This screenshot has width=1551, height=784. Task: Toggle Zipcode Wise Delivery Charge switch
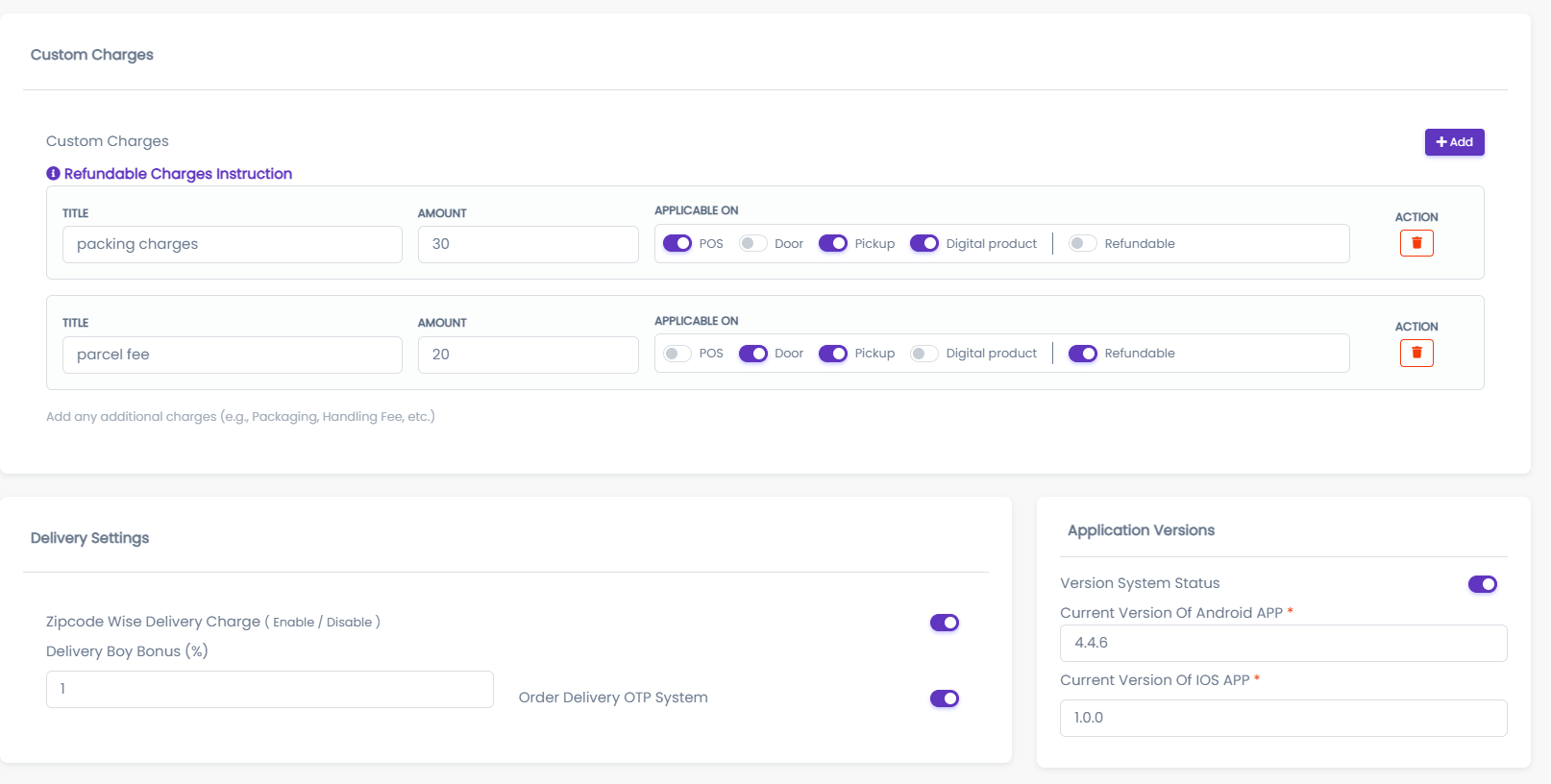pos(945,623)
